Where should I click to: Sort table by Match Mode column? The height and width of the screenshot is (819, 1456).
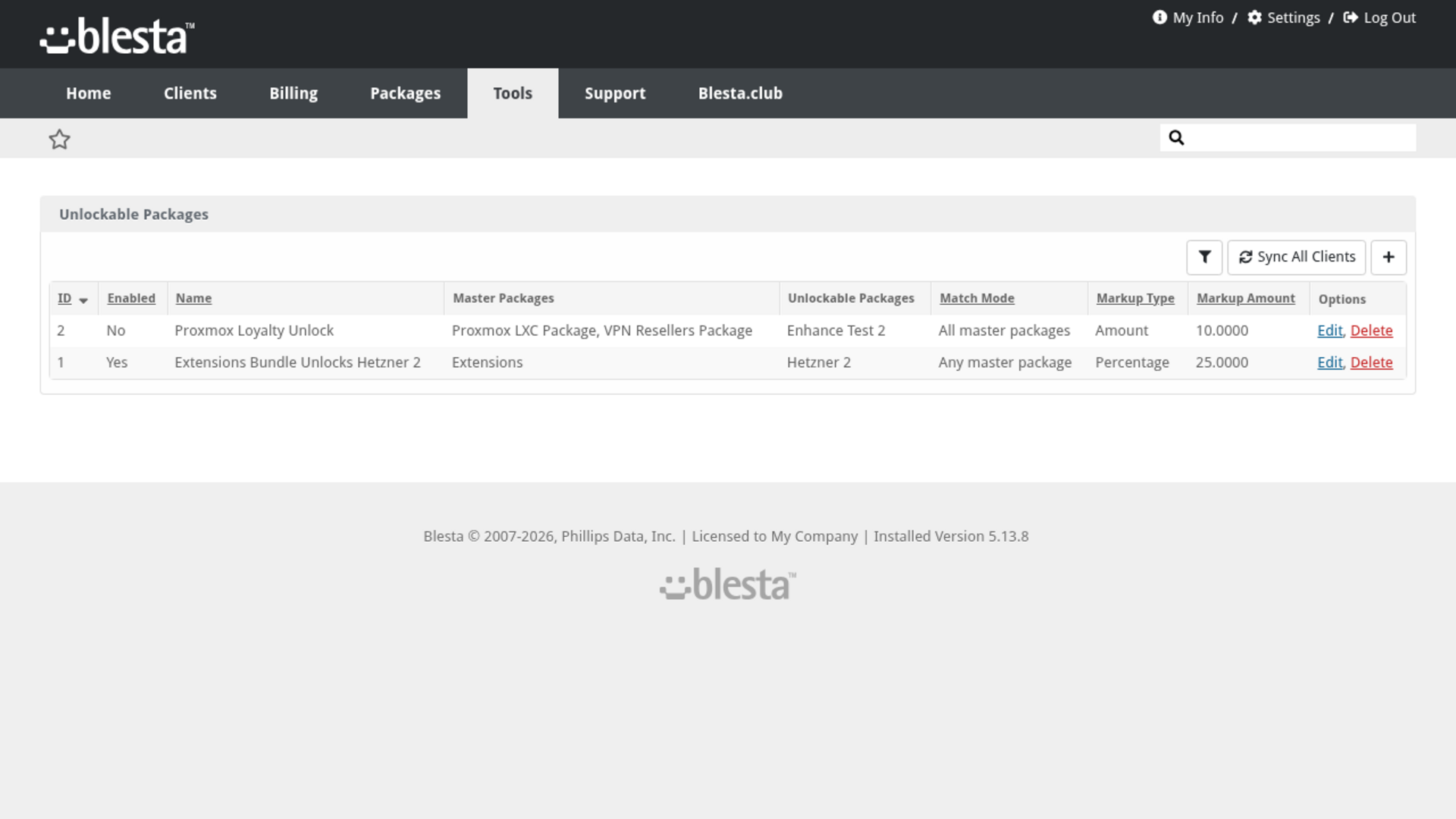pos(977,299)
